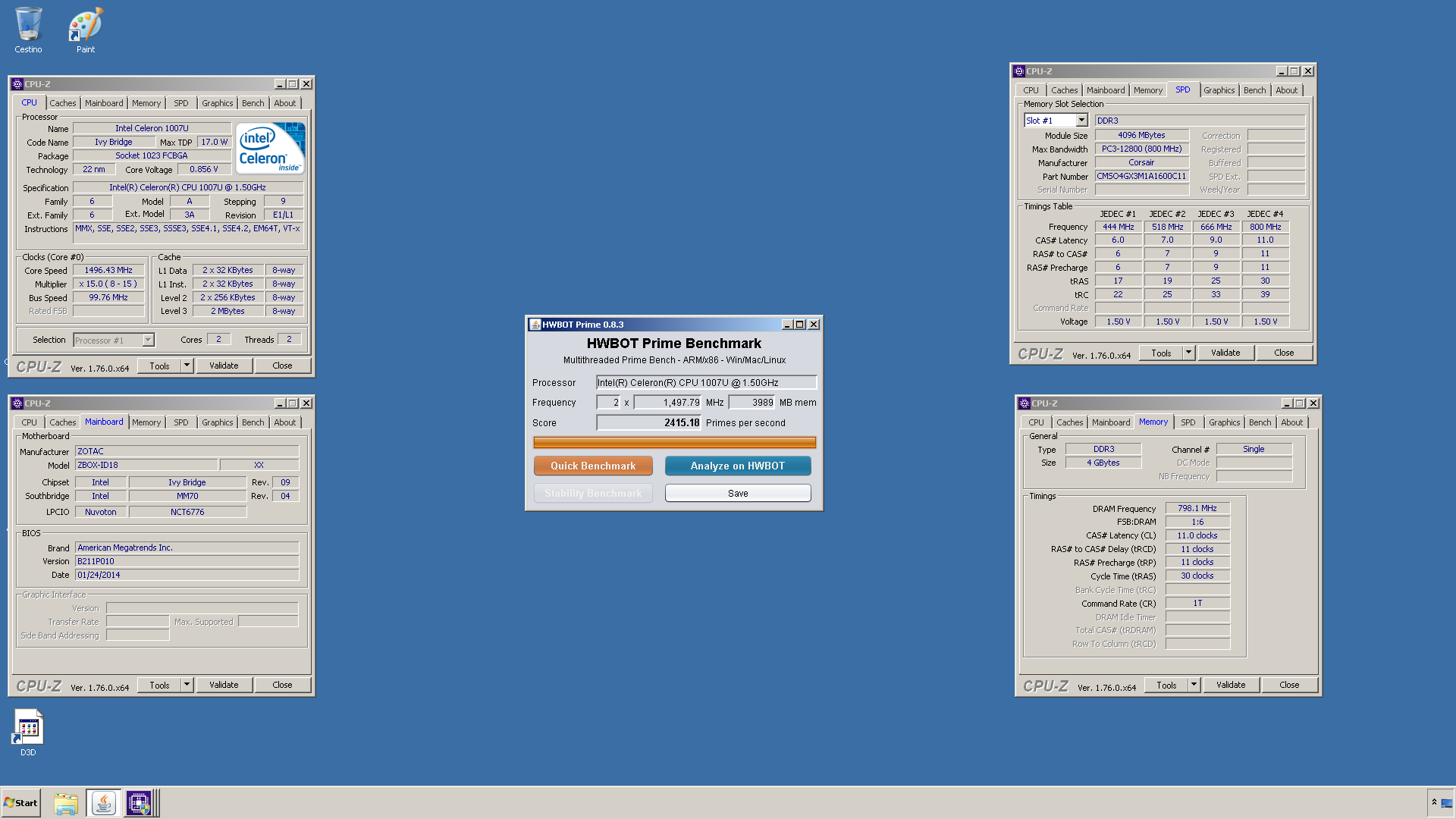This screenshot has width=1456, height=819.
Task: Expand Tools arrow in CPU tab window
Action: [187, 366]
